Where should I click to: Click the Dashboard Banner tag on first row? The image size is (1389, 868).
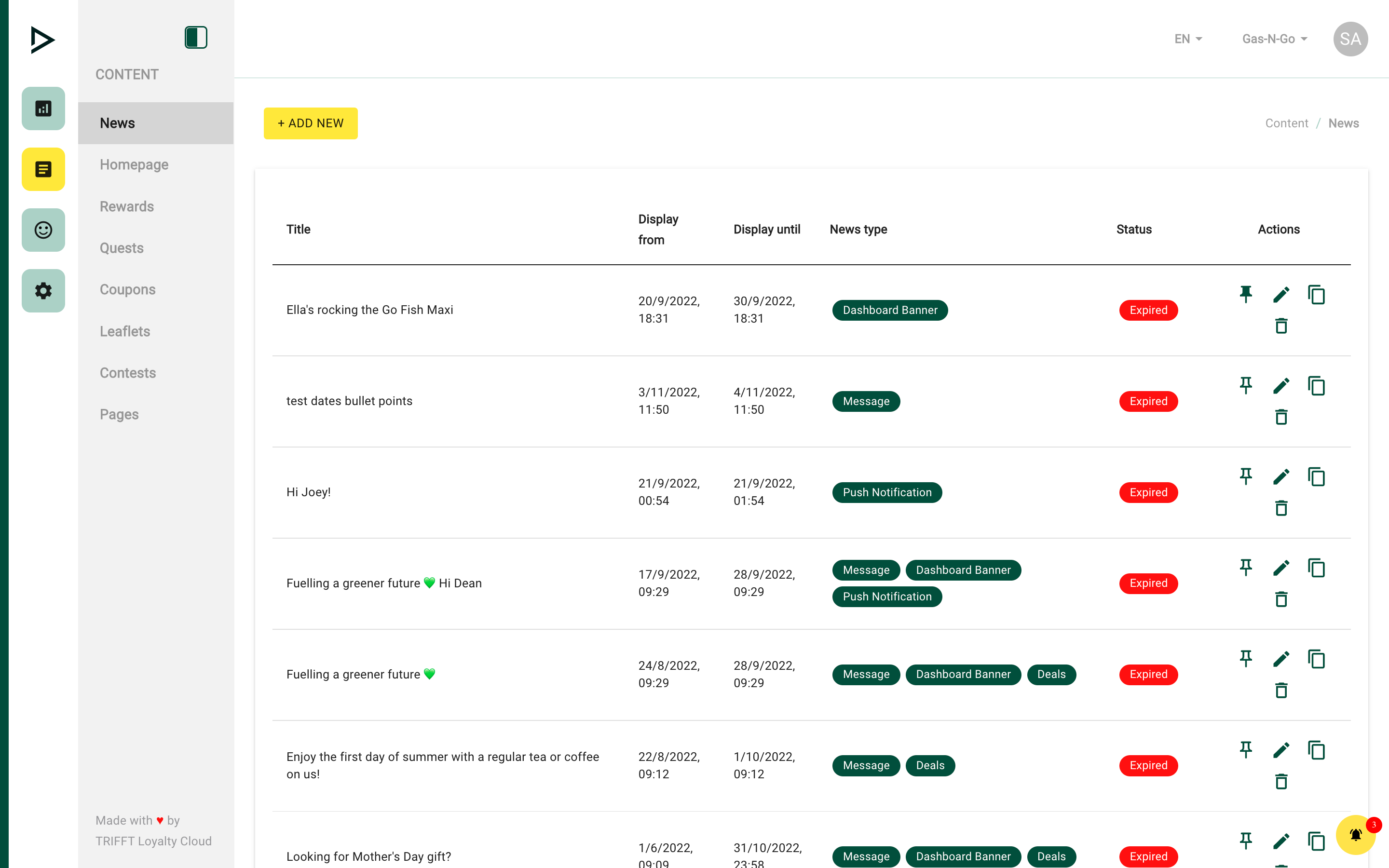[890, 310]
